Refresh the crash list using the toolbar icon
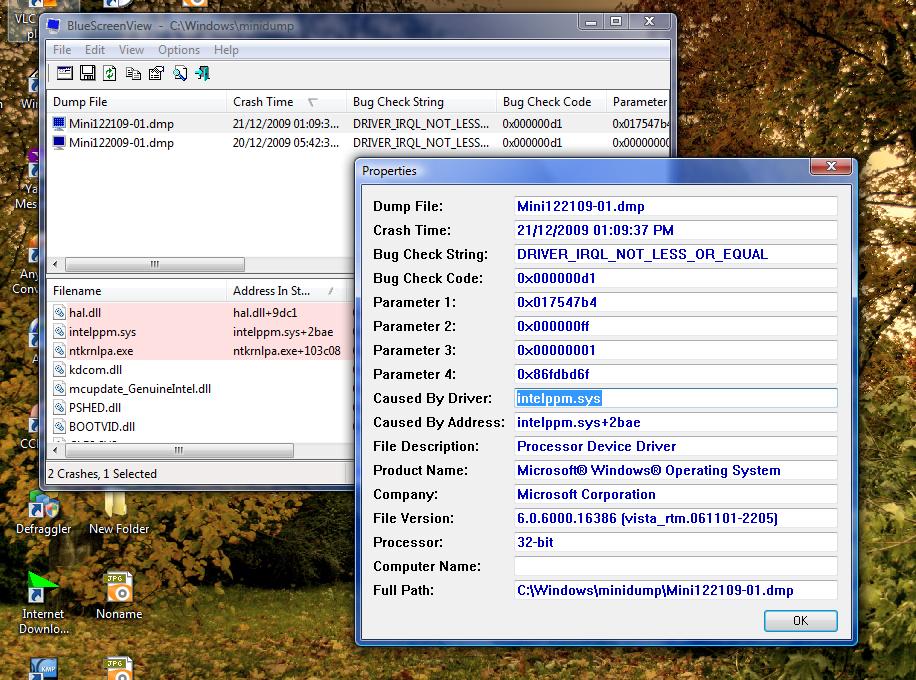Screen dimensions: 916x680 (110, 73)
